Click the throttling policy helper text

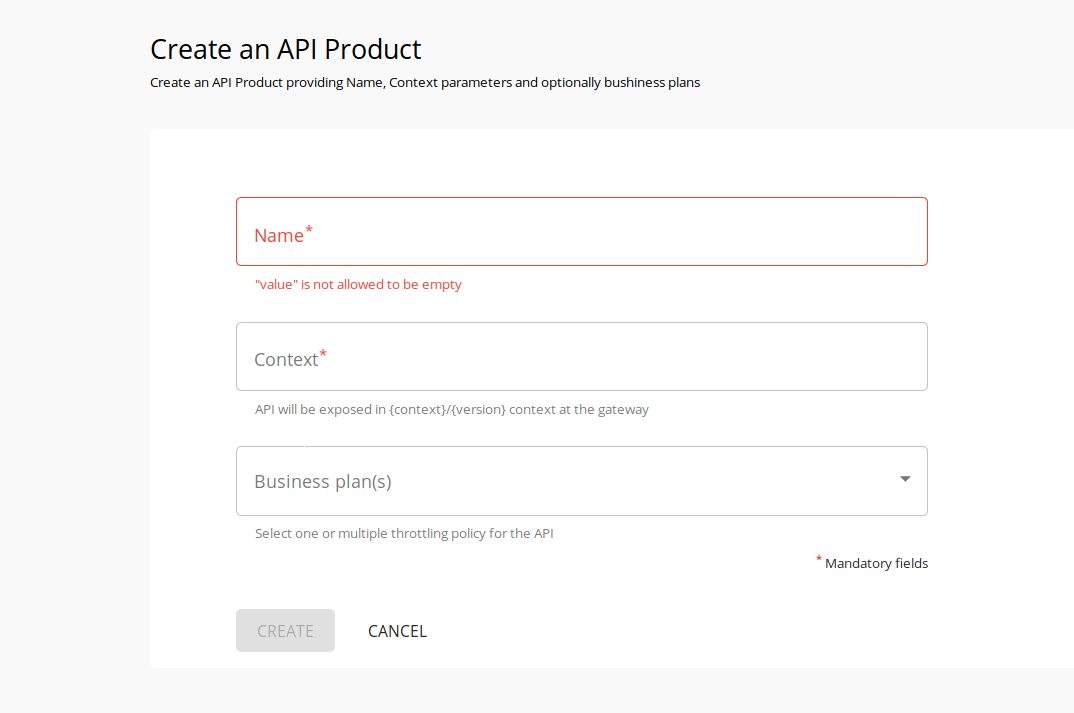pos(404,533)
